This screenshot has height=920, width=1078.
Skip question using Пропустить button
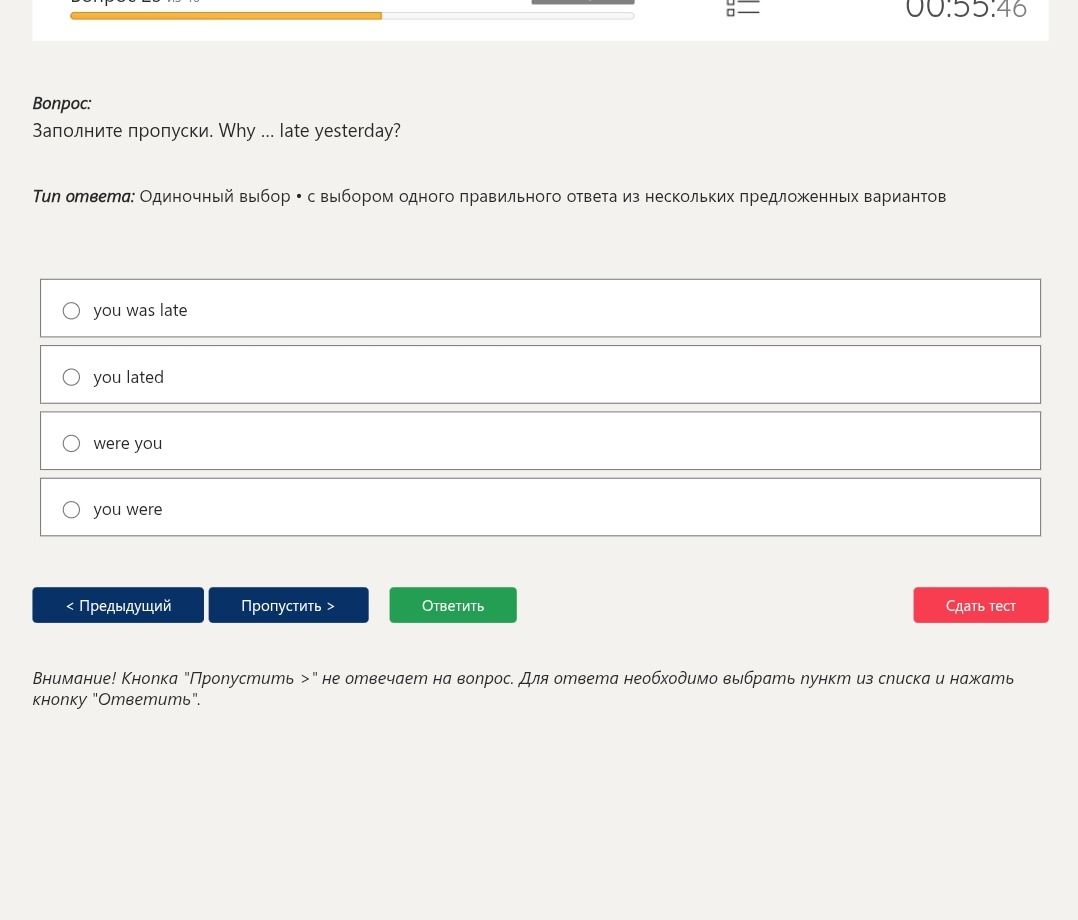[x=289, y=605]
